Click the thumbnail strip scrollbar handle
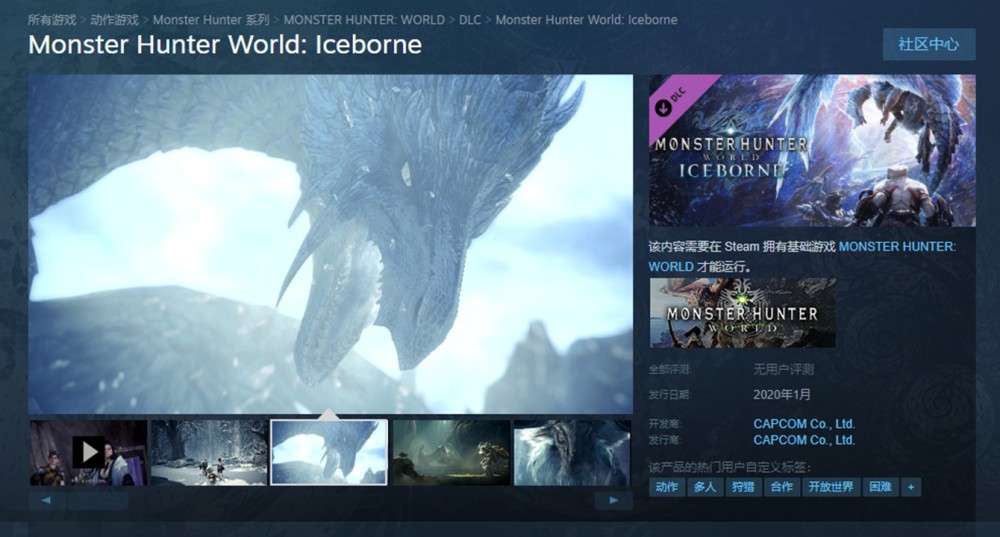Image resolution: width=1000 pixels, height=537 pixels. tap(97, 501)
